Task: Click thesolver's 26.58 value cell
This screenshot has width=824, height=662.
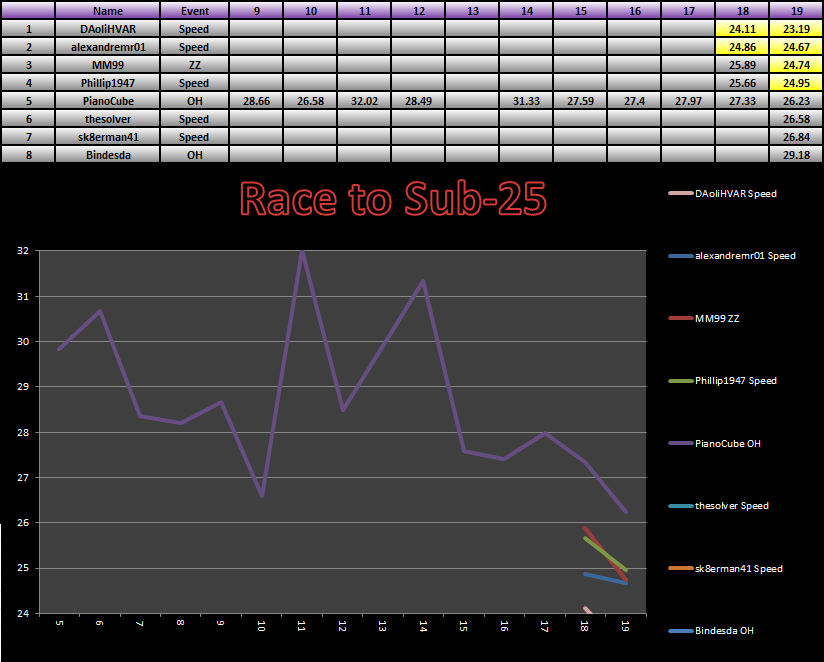Action: coord(797,119)
